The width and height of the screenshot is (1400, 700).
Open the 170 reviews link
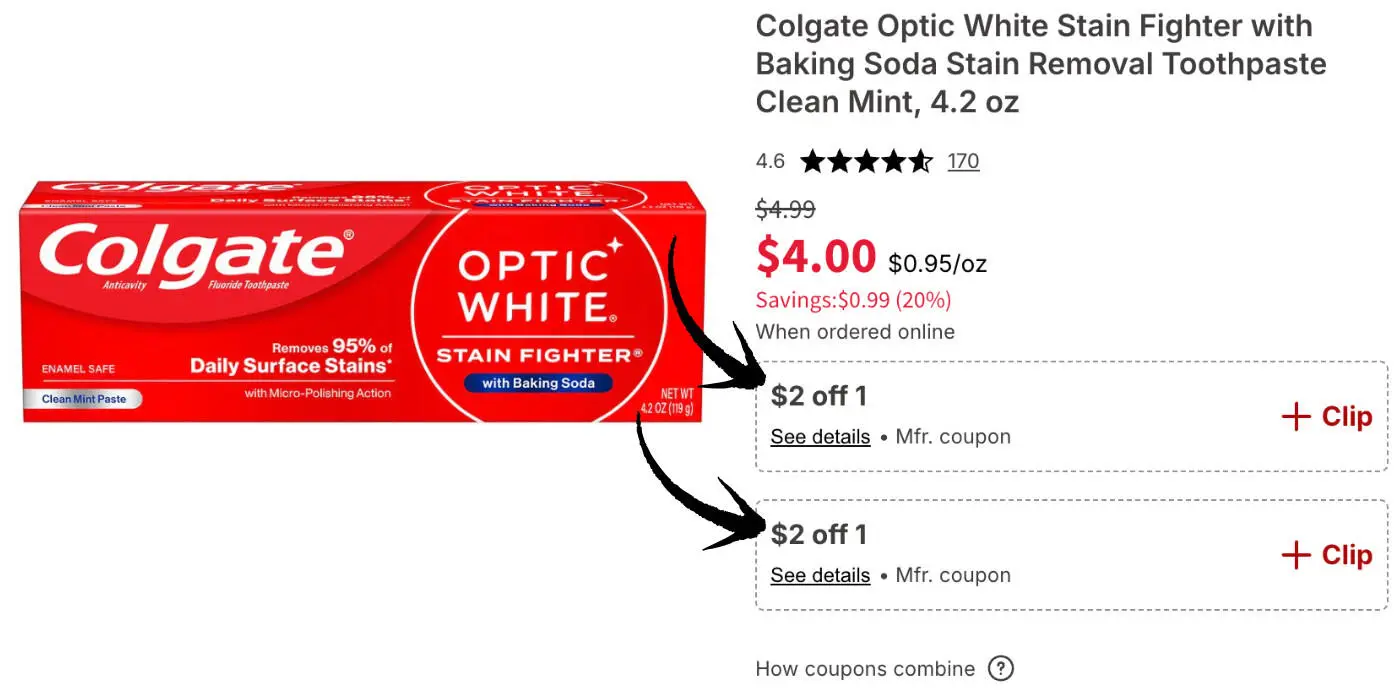tap(963, 161)
